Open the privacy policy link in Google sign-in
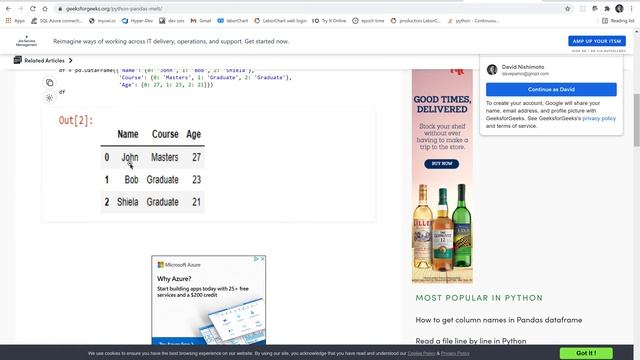This screenshot has width=640, height=360. (x=599, y=118)
